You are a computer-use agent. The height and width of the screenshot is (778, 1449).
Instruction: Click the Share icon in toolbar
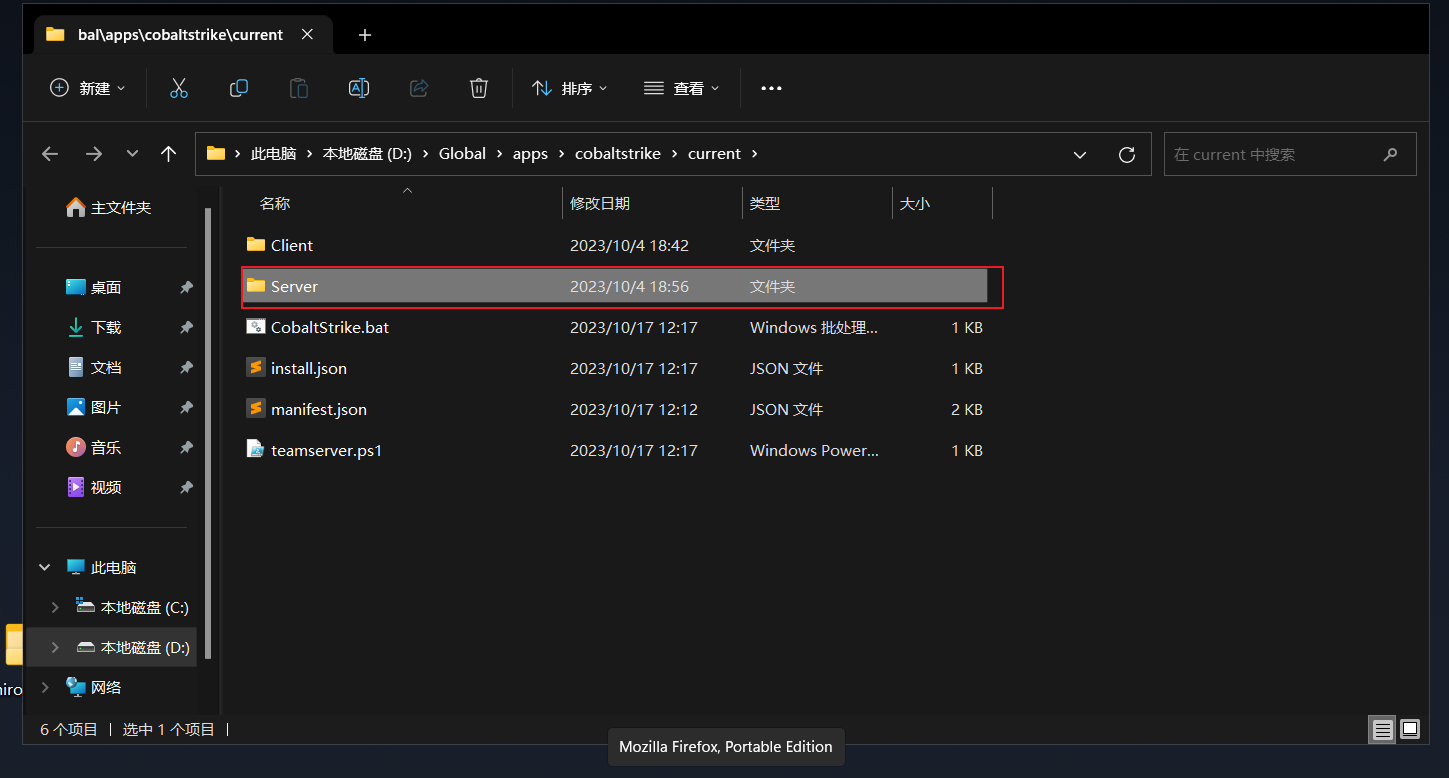click(x=419, y=88)
